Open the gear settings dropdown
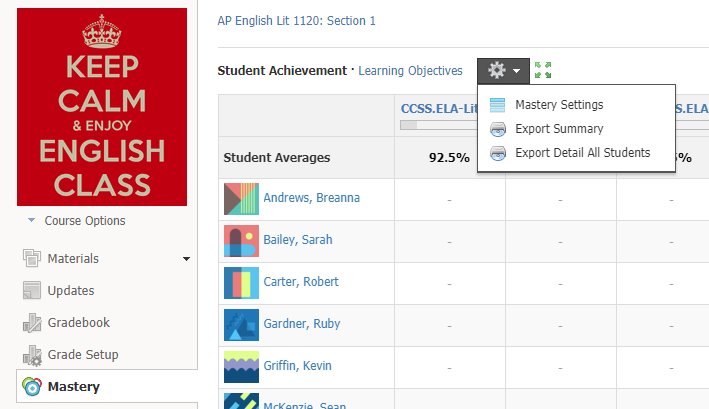 tap(503, 71)
